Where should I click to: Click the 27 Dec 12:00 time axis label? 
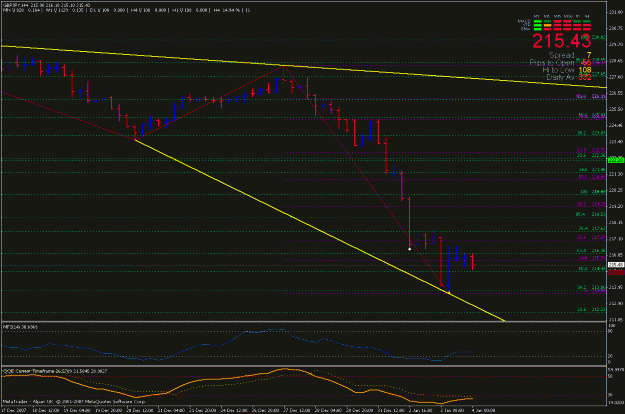297,410
